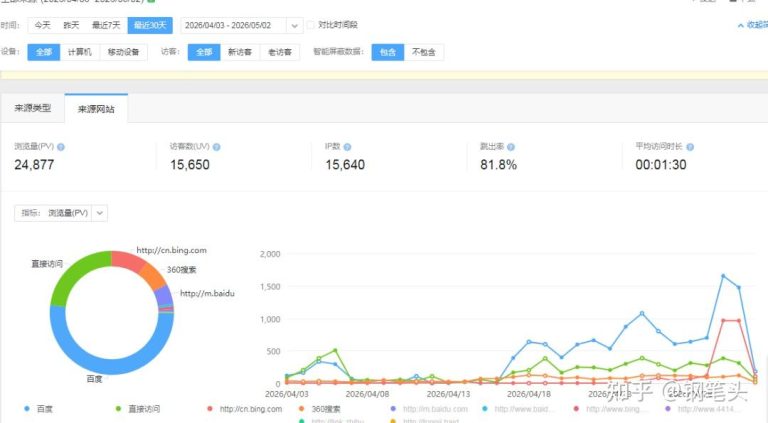This screenshot has width=768, height=423.
Task: Click the 2026/04/18 axis label
Action: pyautogui.click(x=529, y=394)
